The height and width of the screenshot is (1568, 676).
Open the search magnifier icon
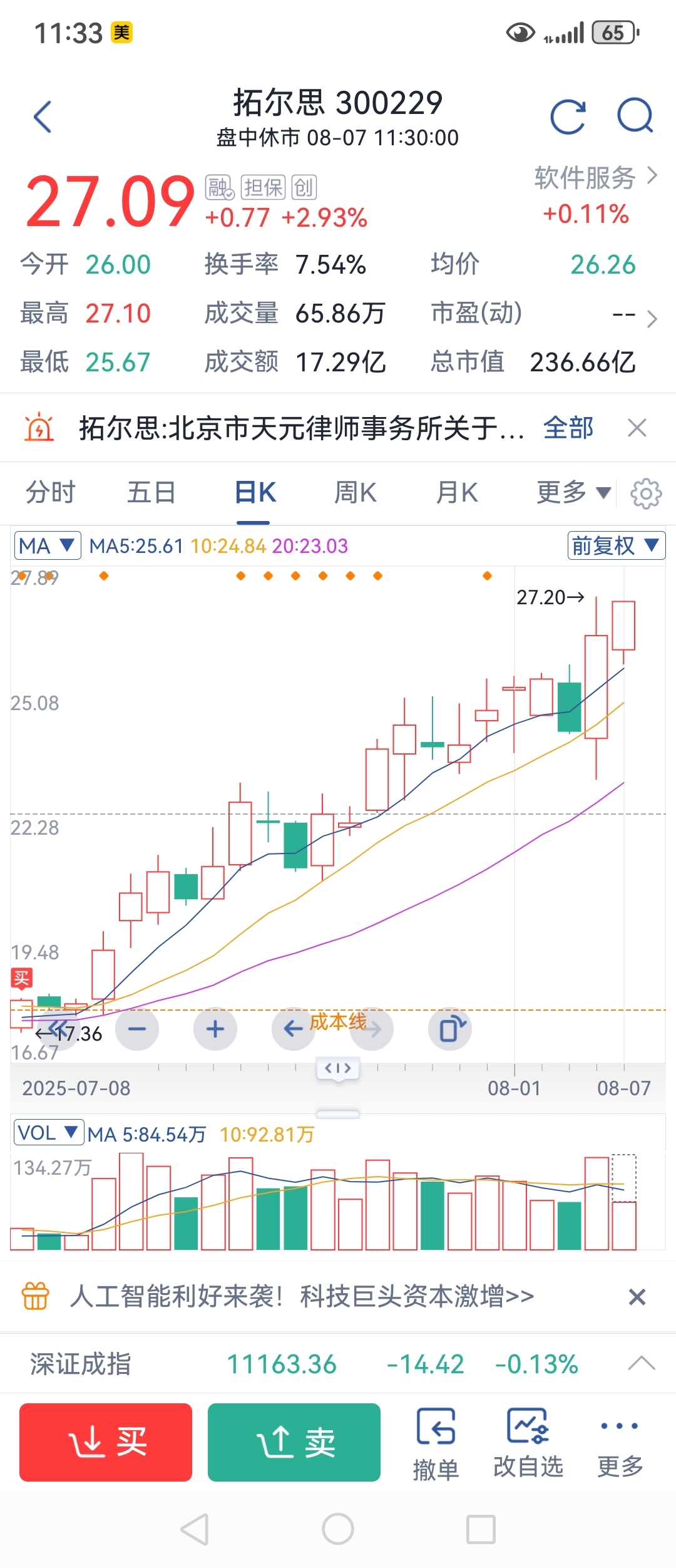click(x=635, y=116)
